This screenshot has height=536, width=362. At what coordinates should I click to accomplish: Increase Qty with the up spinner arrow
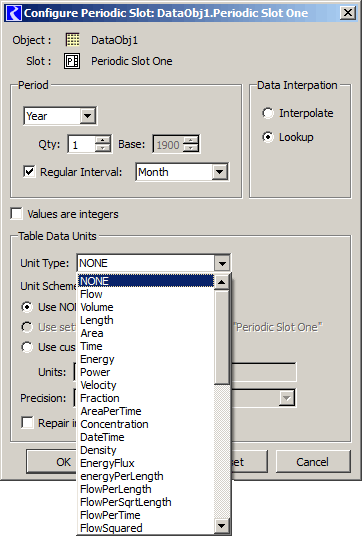click(103, 139)
